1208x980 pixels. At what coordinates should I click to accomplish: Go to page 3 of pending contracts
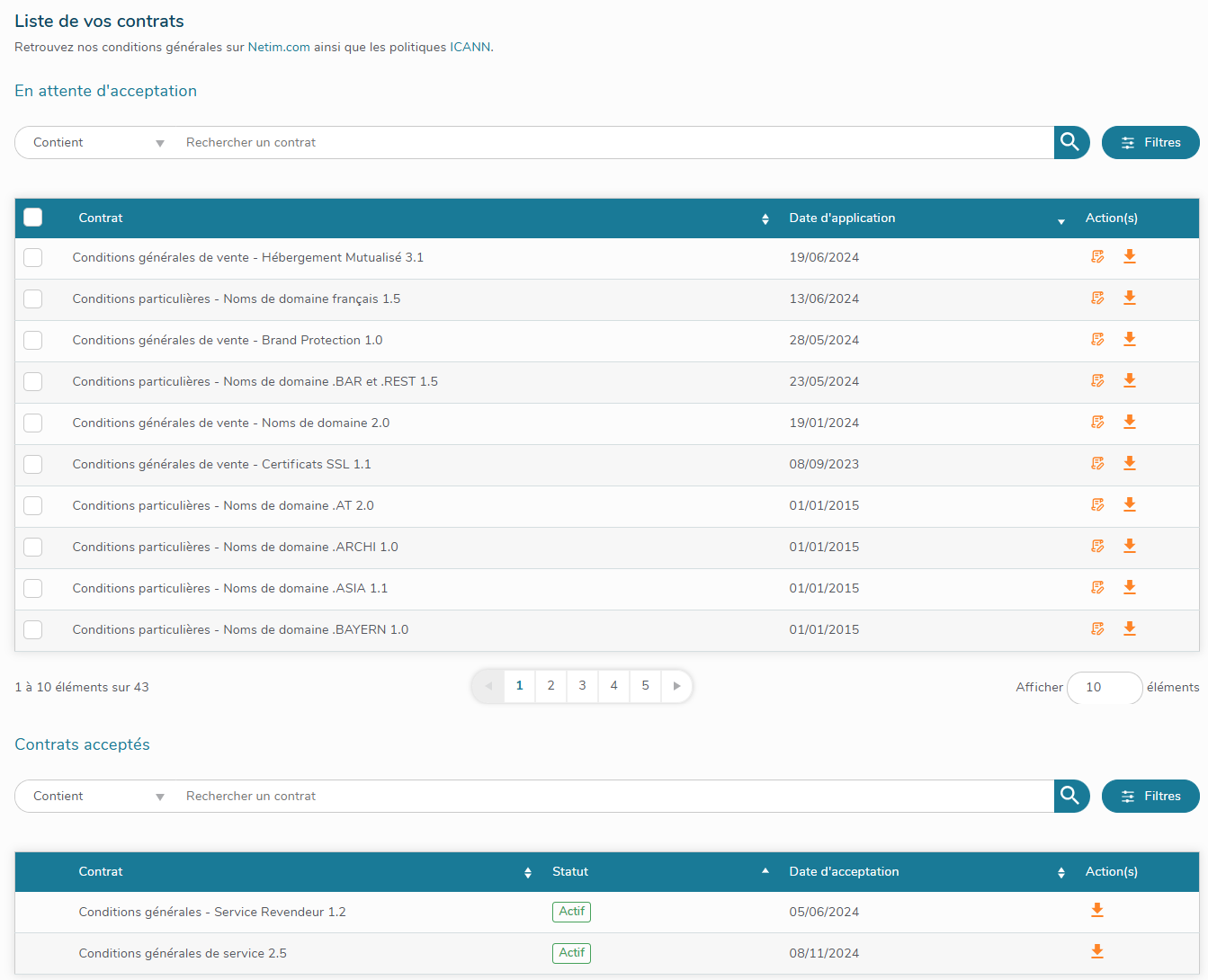582,685
